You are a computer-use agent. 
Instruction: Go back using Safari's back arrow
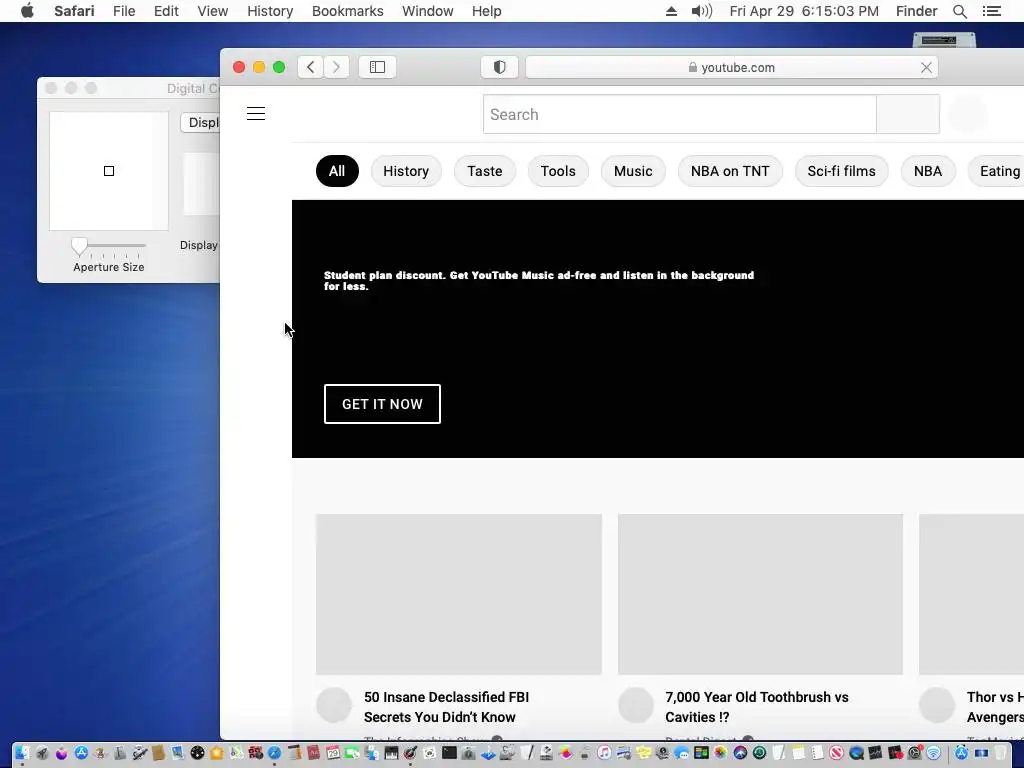tap(310, 67)
